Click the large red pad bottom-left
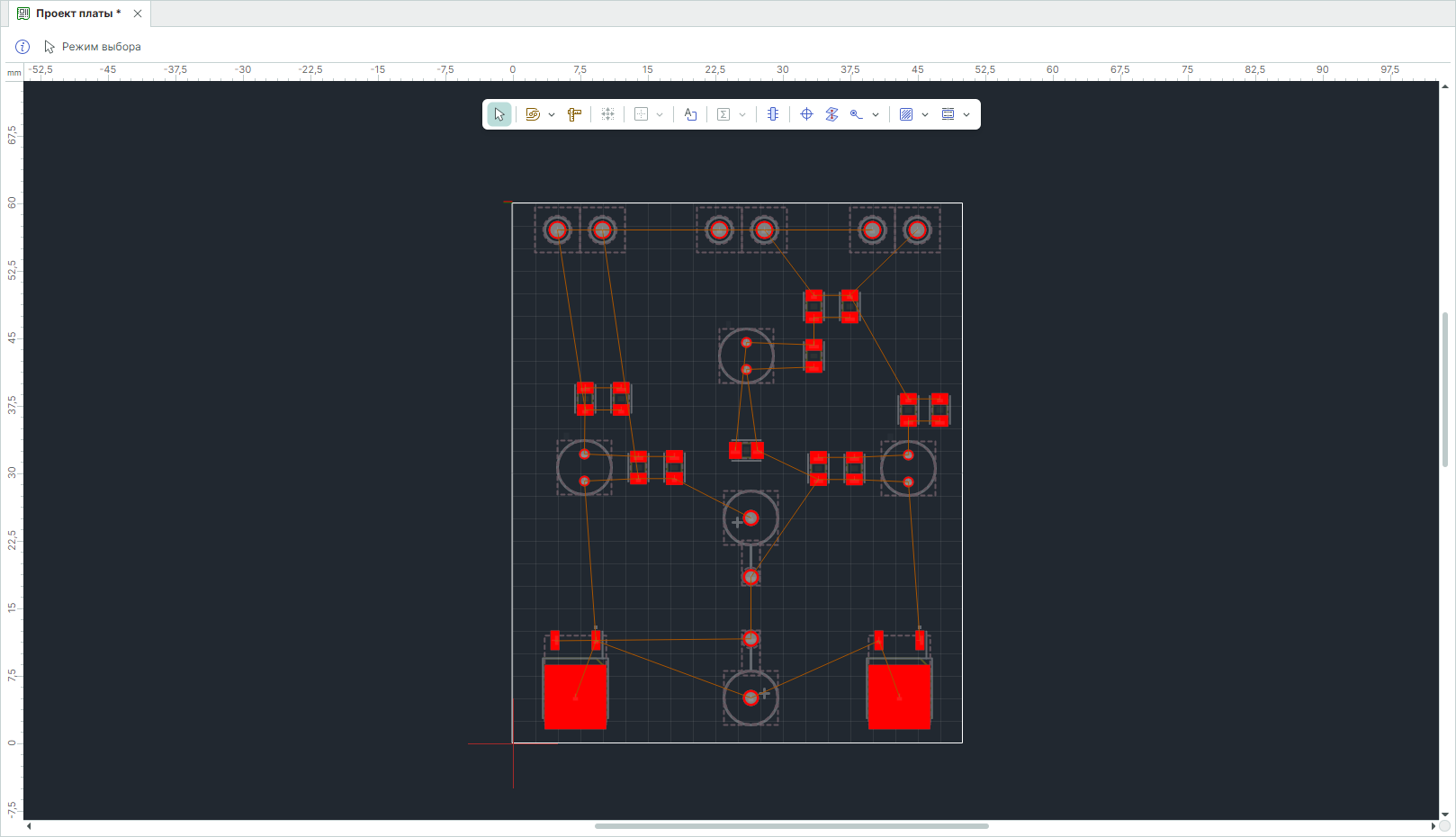Screen dimensions: 1456x837 pos(575,697)
